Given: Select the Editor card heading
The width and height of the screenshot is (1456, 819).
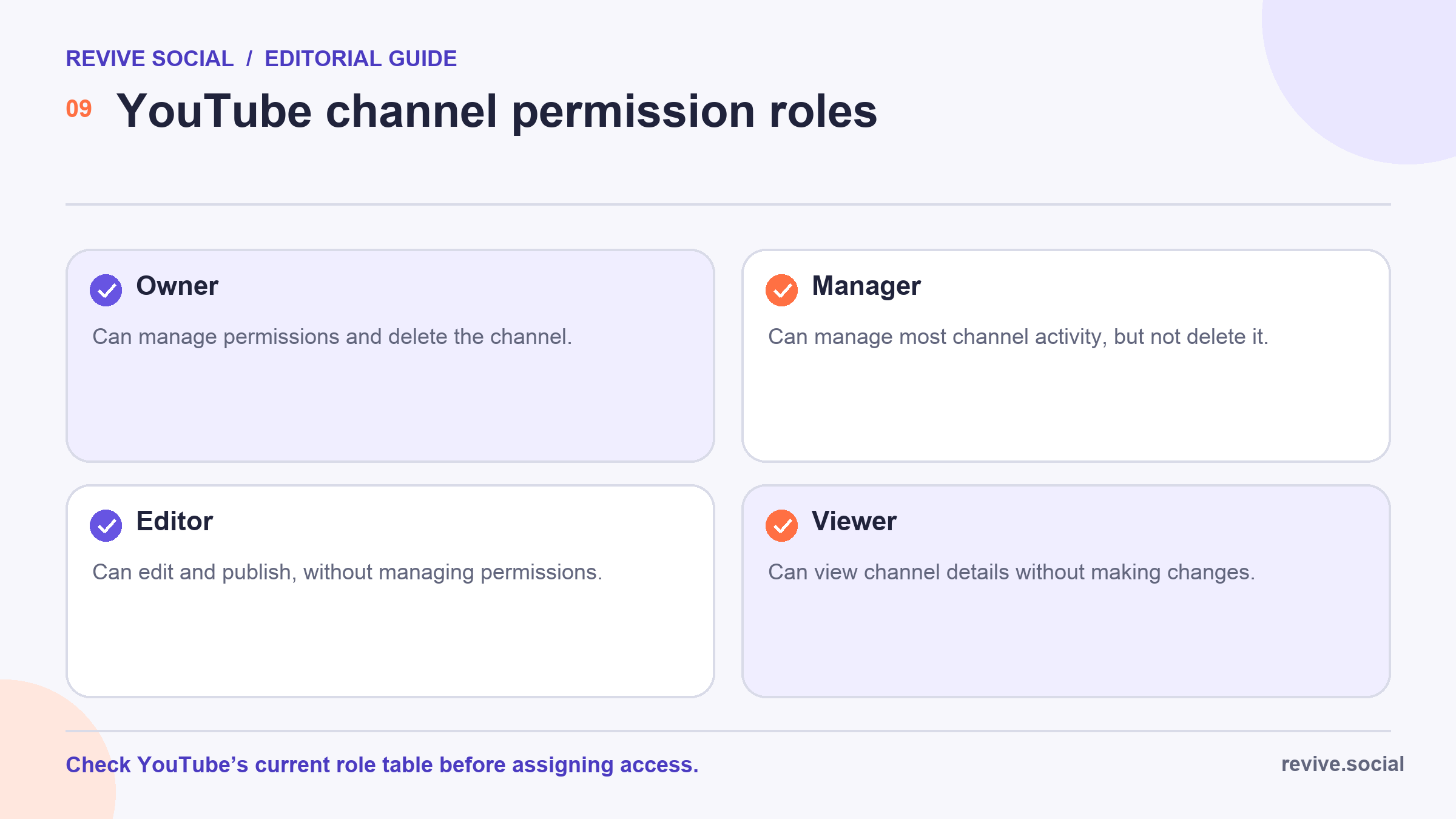Looking at the screenshot, I should [x=175, y=521].
